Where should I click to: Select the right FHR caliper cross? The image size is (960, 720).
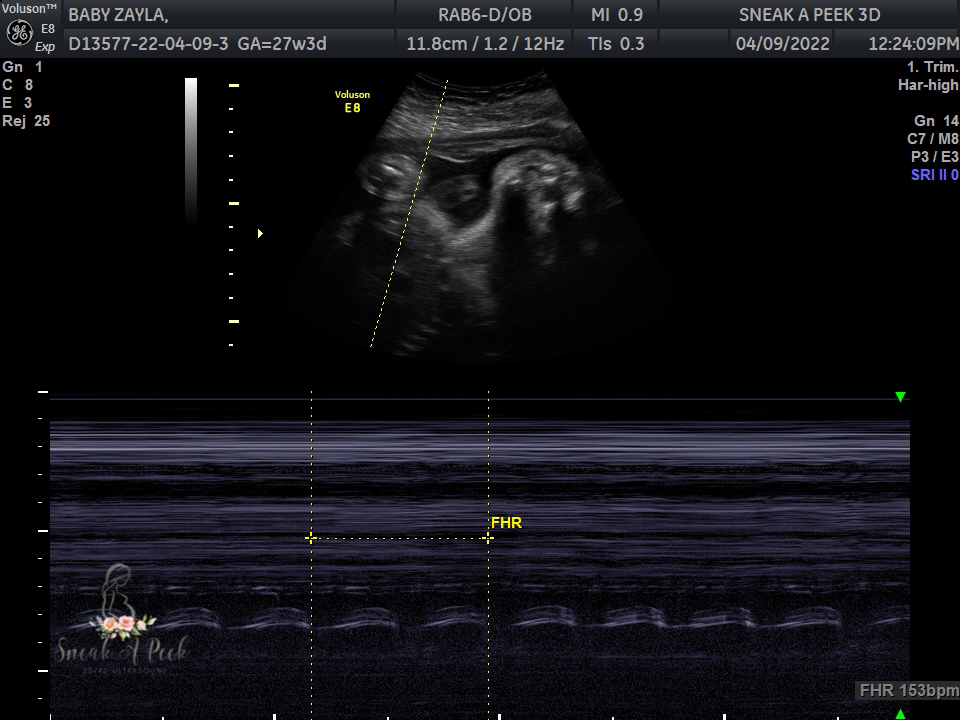(488, 538)
